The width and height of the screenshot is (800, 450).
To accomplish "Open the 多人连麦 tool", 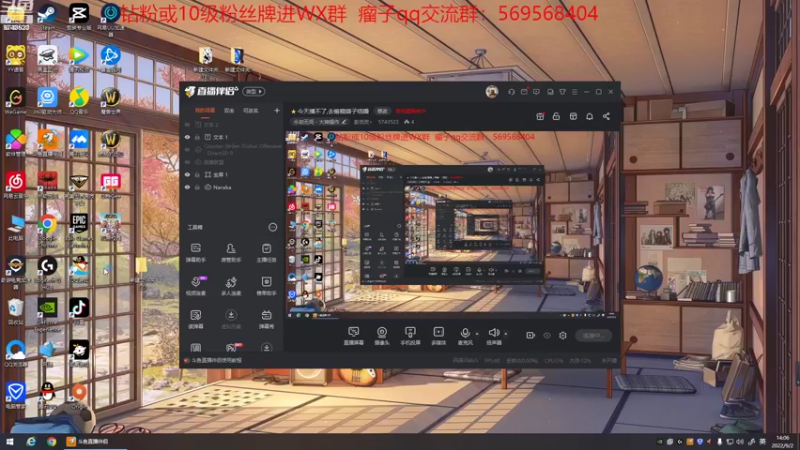I will pos(231,286).
